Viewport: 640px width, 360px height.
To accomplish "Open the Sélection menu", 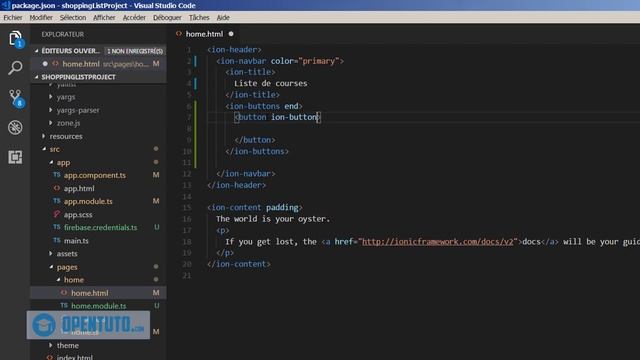I will [x=73, y=18].
